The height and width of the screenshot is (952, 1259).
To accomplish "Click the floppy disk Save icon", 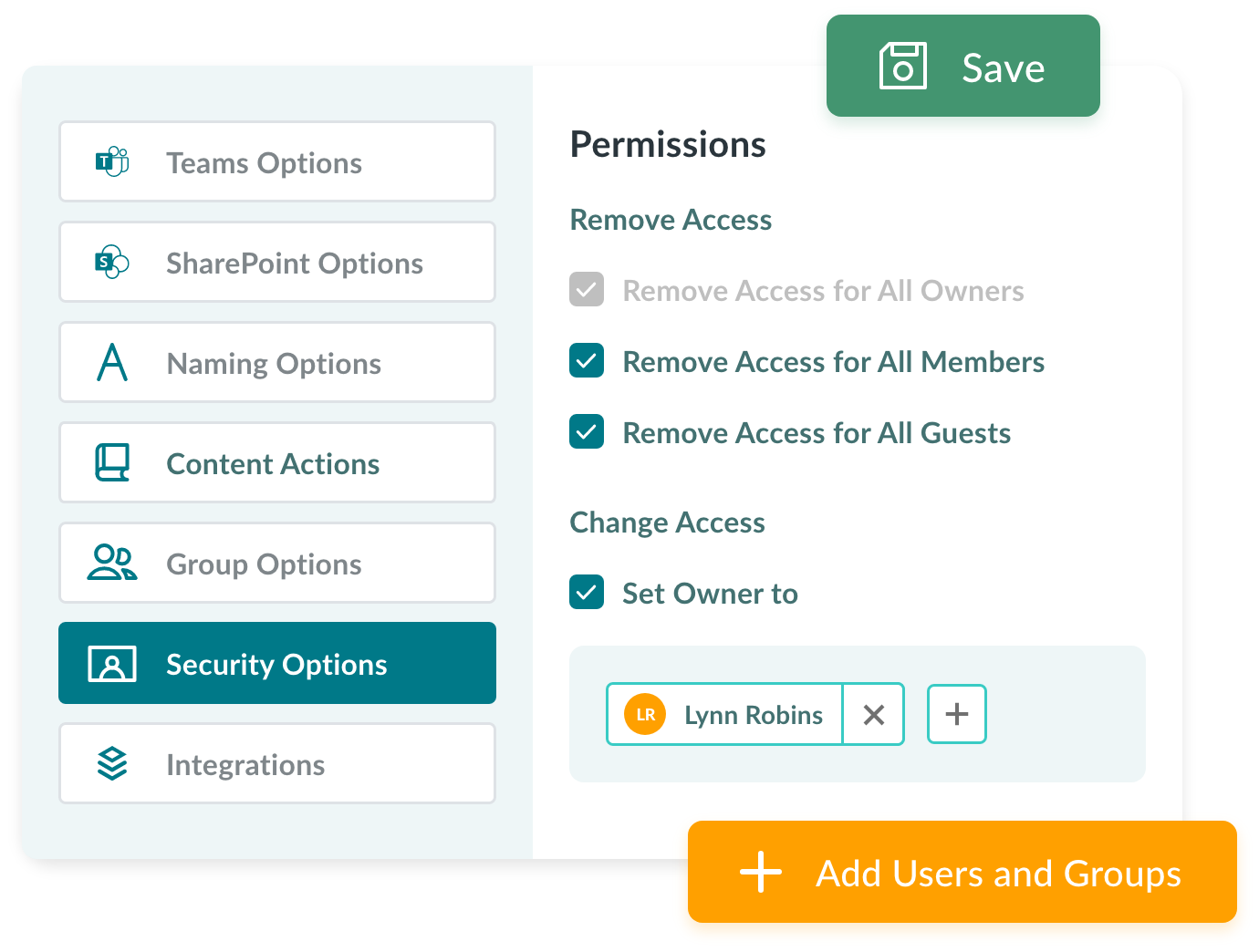I will [x=902, y=67].
